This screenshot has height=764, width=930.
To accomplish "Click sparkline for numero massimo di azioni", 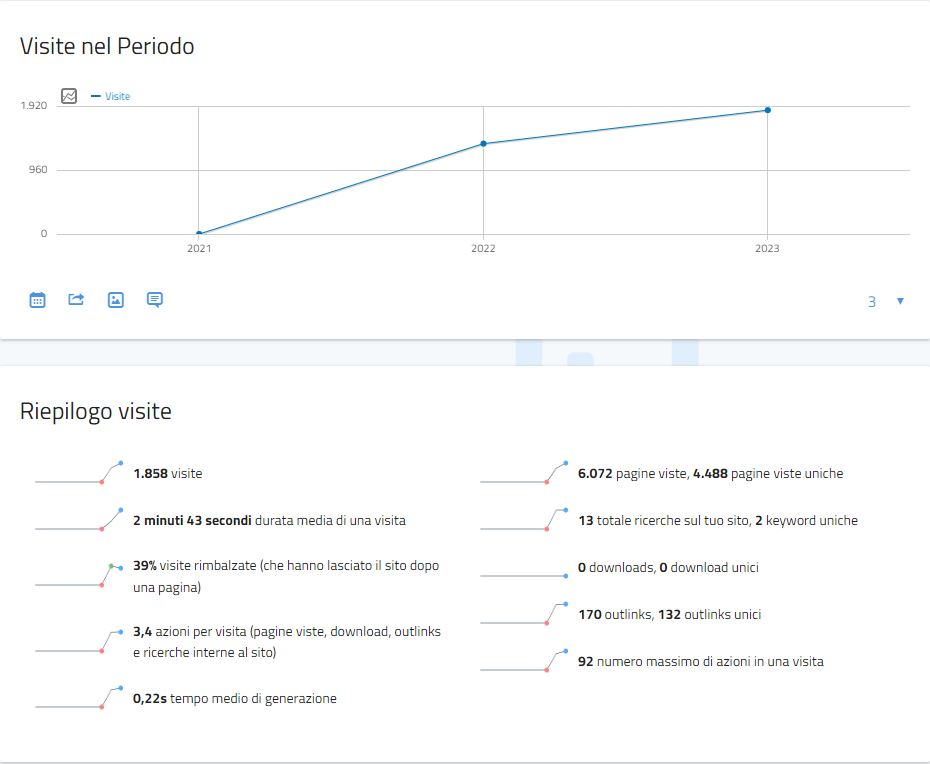I will point(524,661).
